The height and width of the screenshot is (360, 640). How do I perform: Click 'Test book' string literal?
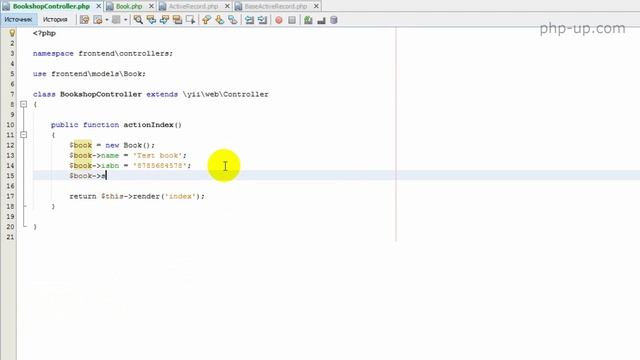(158, 156)
